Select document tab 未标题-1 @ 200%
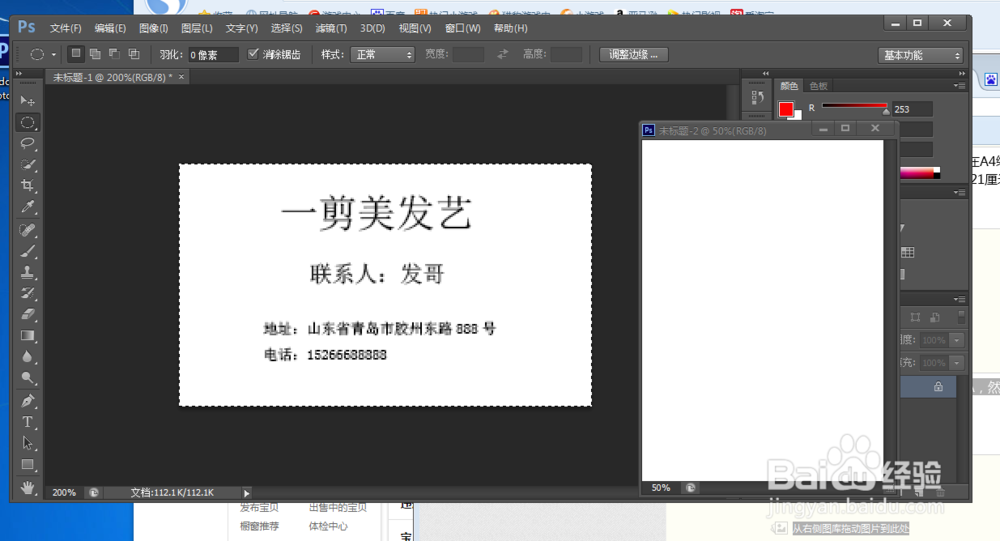This screenshot has height=541, width=1000. click(x=112, y=77)
